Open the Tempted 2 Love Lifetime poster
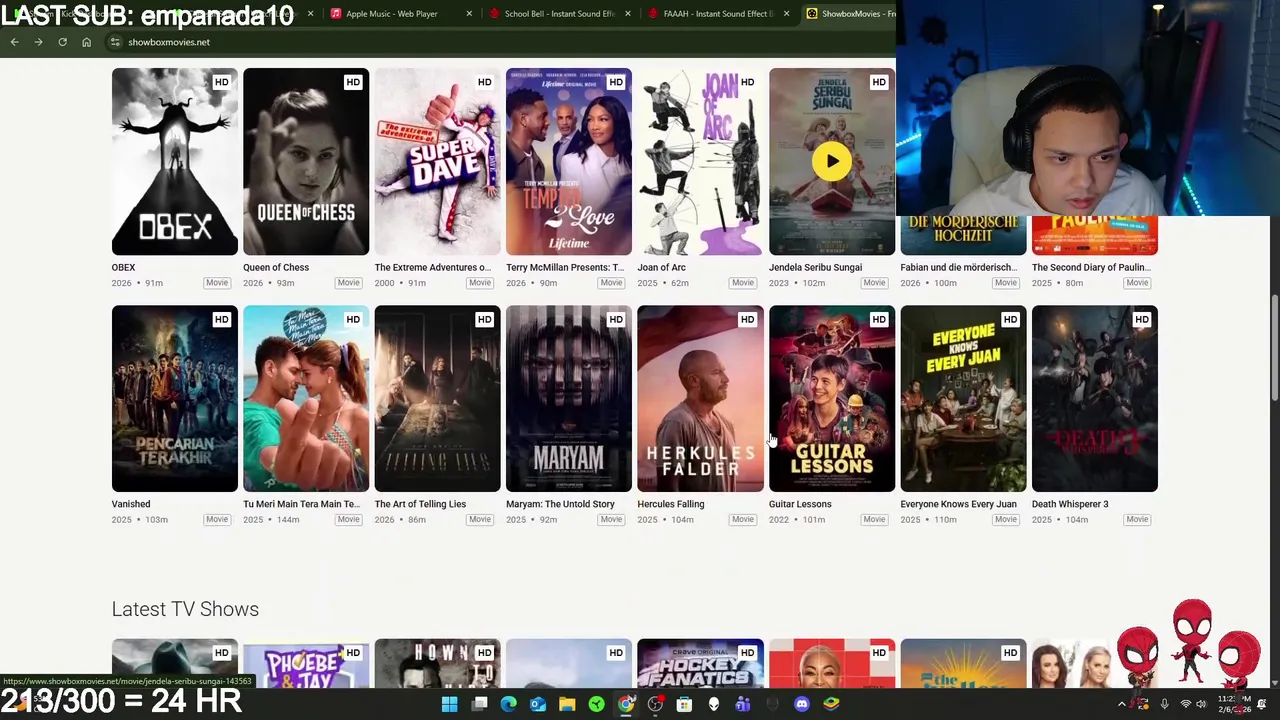Viewport: 1280px width, 720px height. click(x=569, y=162)
